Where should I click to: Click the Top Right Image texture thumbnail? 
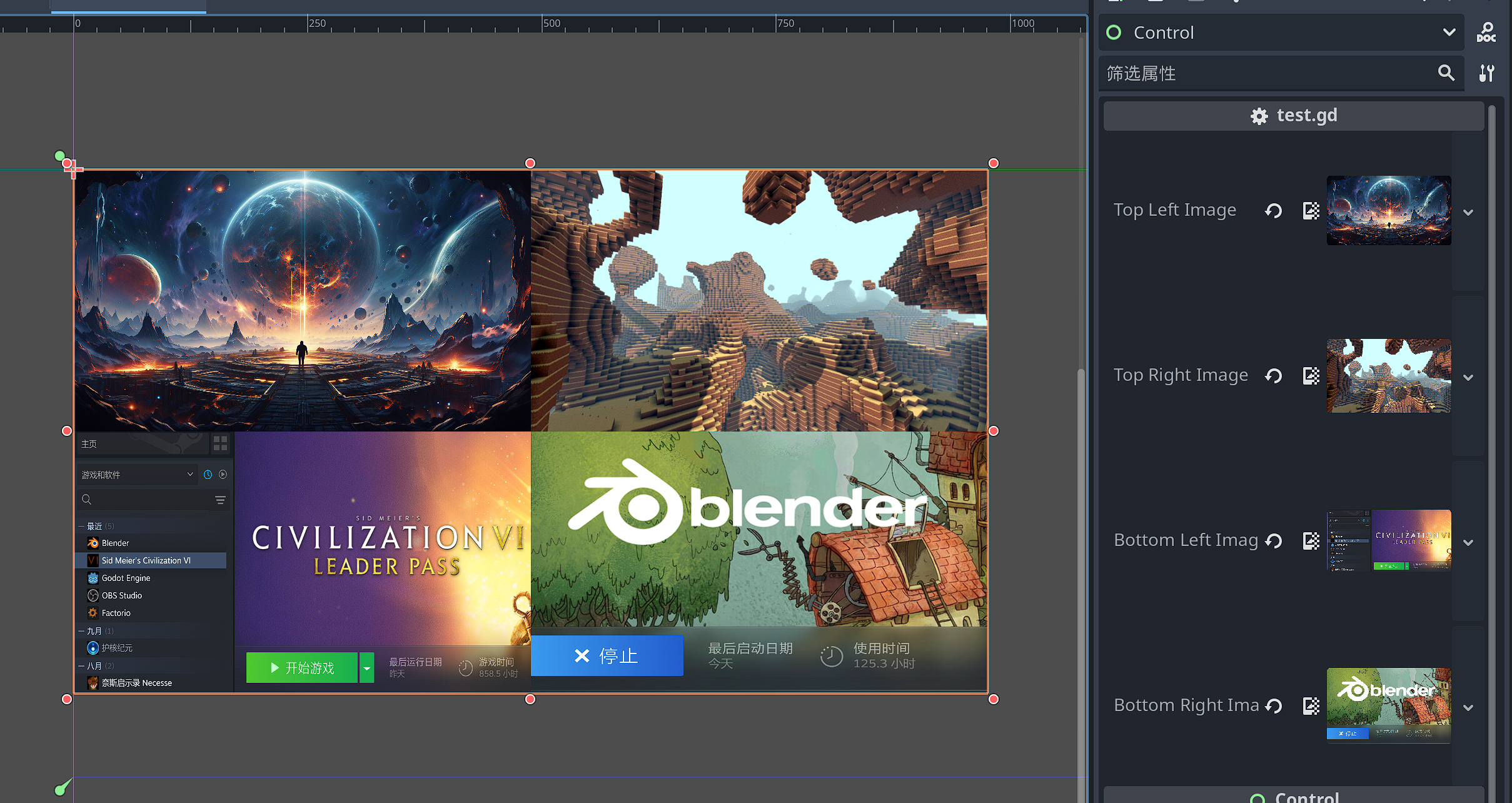pos(1388,376)
